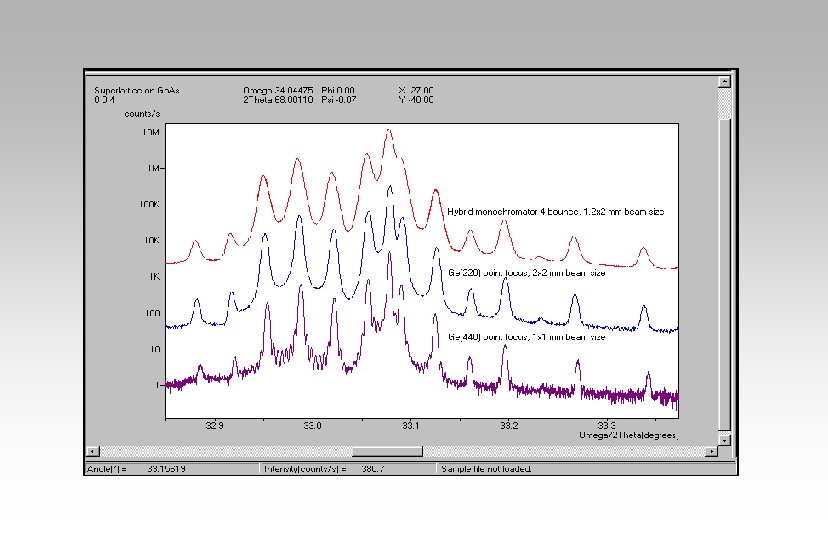828x533 pixels.
Task: Click the Ge(440) point focus curve label
Action: (526, 336)
